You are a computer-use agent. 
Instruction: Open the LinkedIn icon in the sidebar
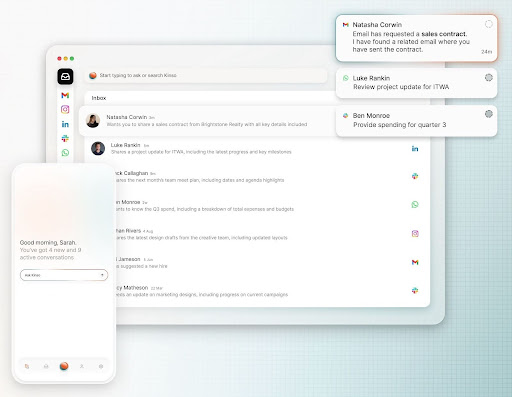65,124
